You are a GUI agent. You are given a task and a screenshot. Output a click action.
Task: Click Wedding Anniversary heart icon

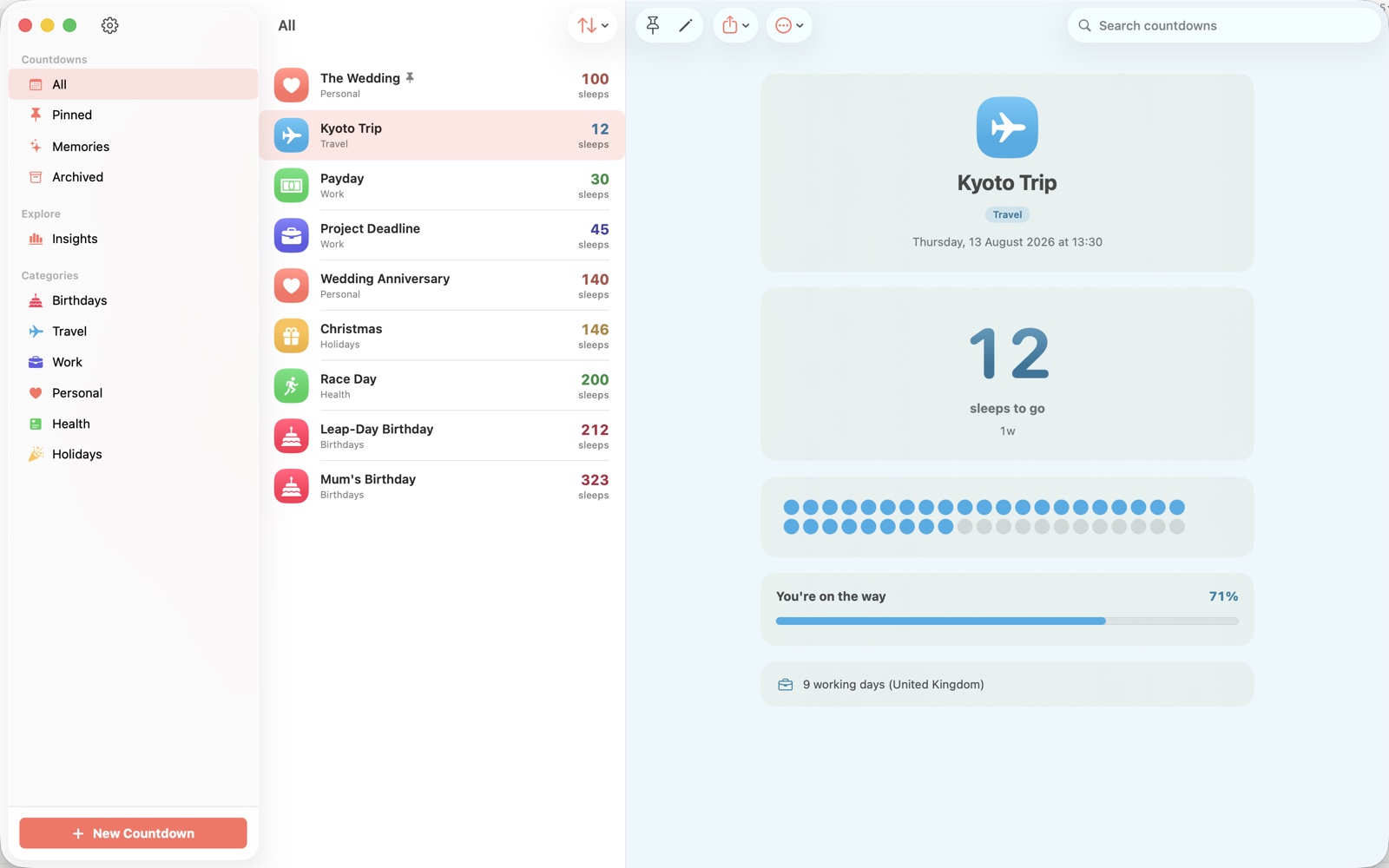[x=292, y=286]
